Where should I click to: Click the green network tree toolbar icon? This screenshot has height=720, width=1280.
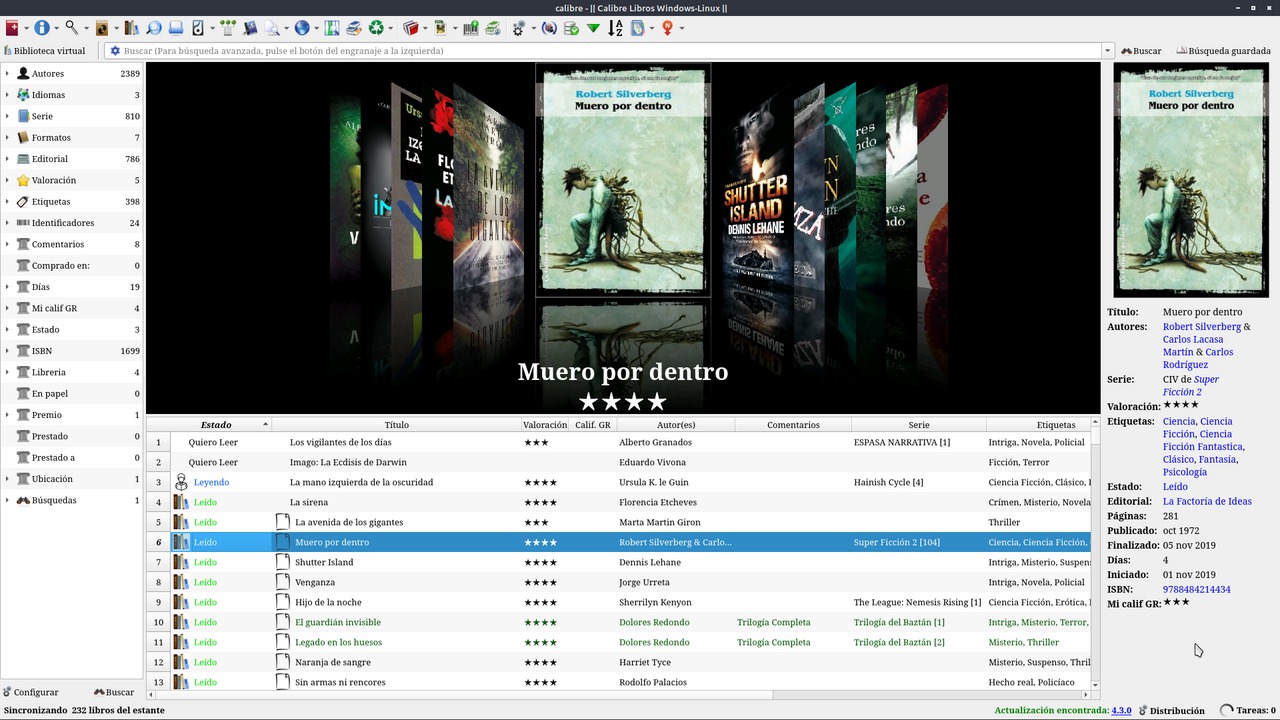[228, 28]
